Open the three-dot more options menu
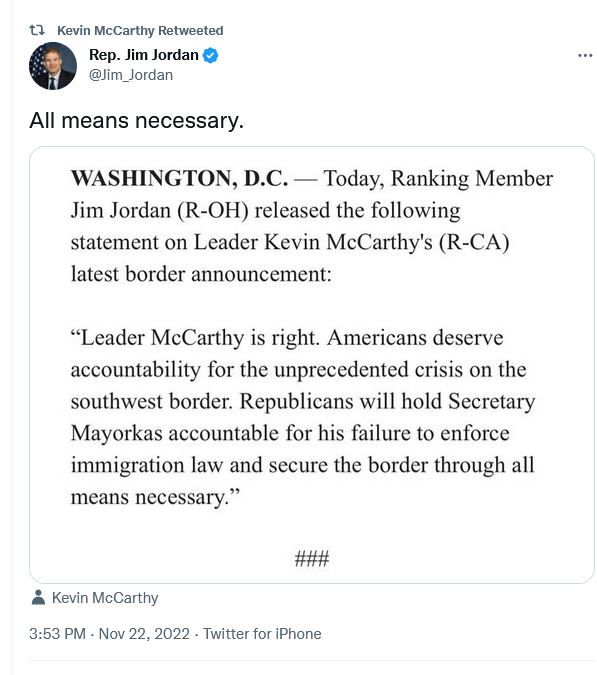This screenshot has width=597, height=675. click(585, 55)
